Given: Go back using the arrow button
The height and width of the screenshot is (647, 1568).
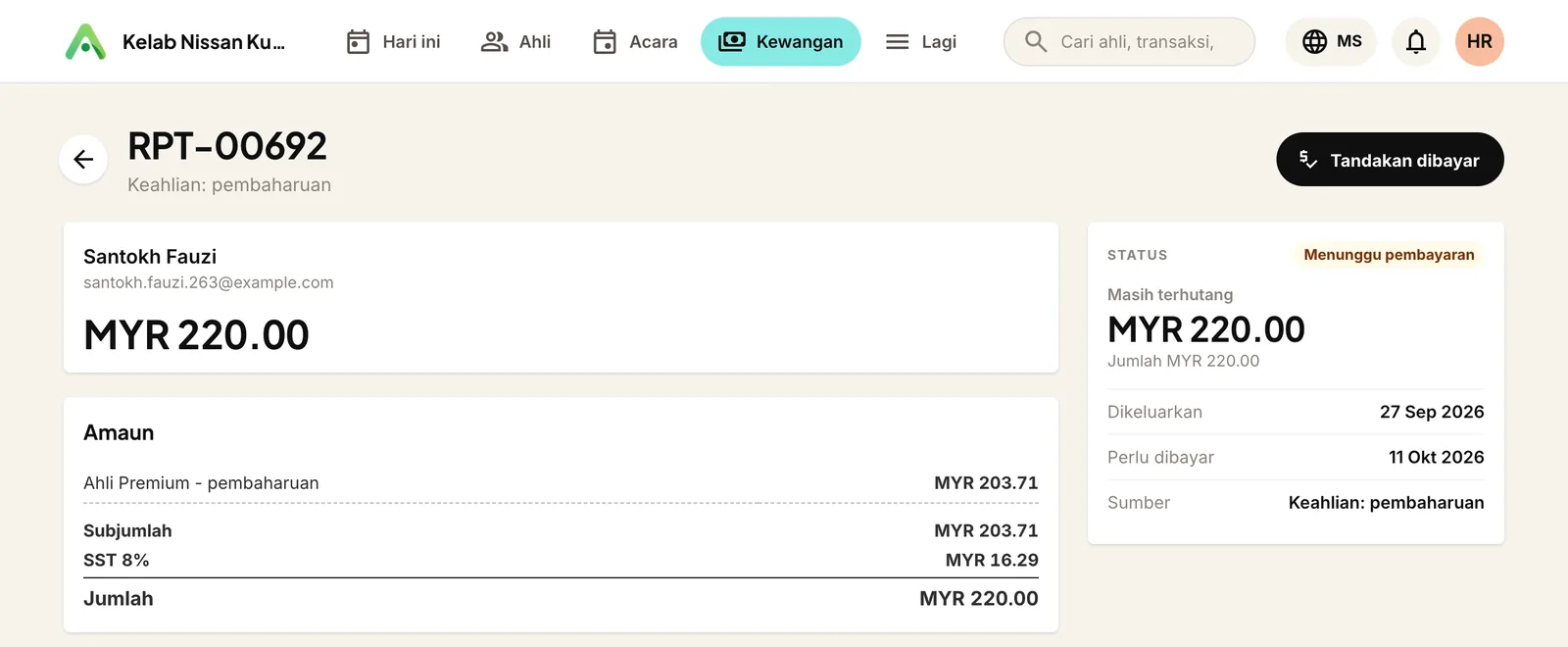Looking at the screenshot, I should pos(83,159).
